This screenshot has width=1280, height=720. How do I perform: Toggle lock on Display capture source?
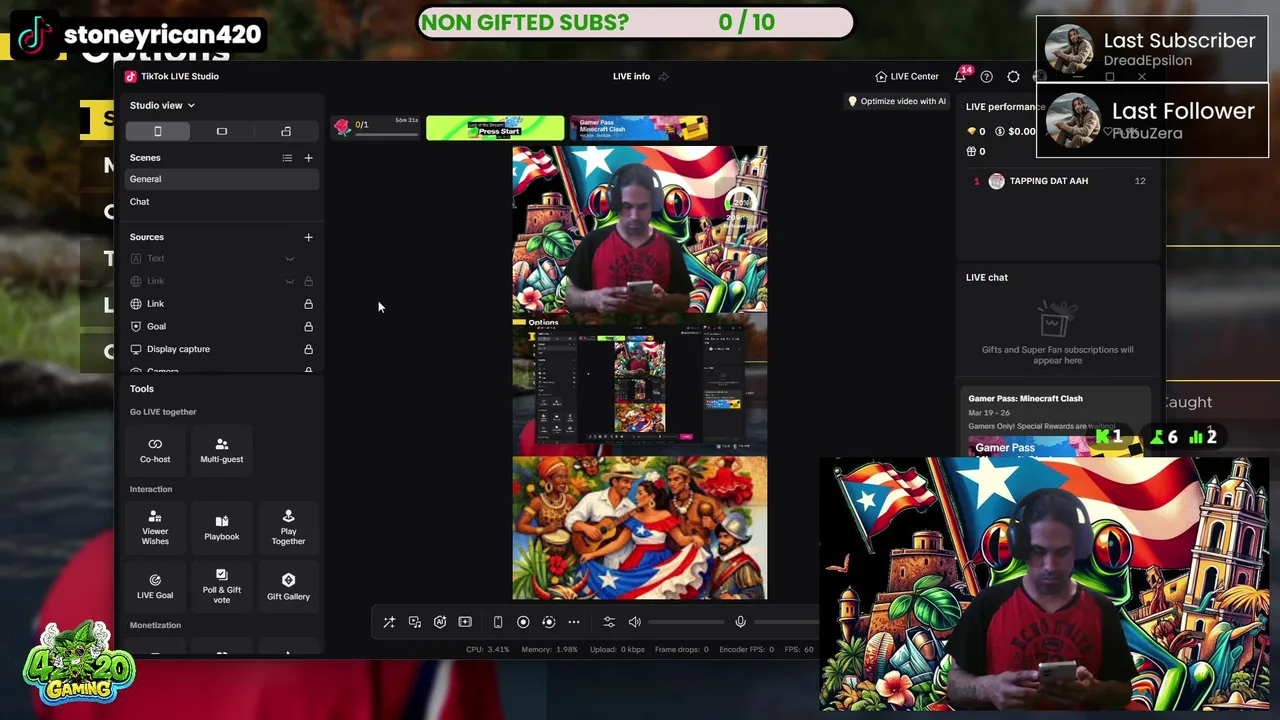[x=308, y=349]
